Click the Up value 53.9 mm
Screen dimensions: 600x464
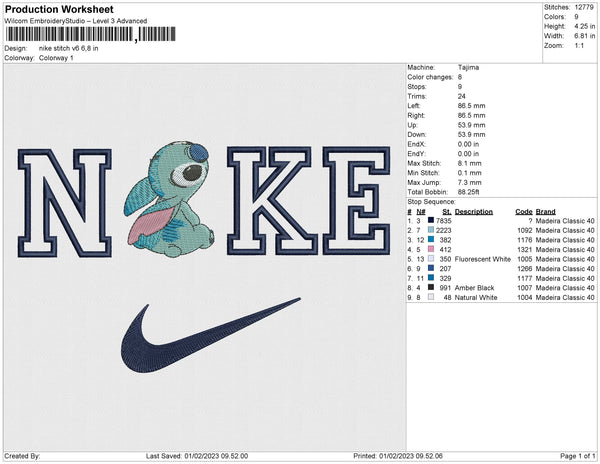(471, 125)
